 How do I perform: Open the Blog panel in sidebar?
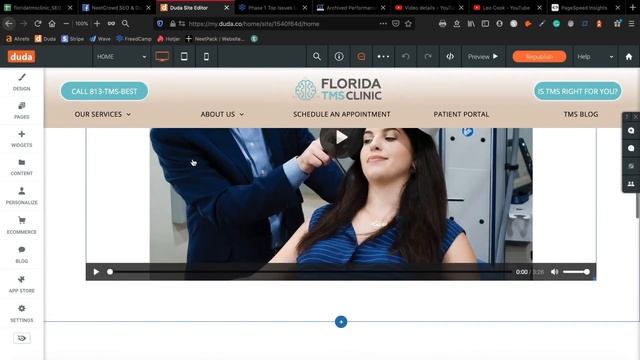point(22,255)
